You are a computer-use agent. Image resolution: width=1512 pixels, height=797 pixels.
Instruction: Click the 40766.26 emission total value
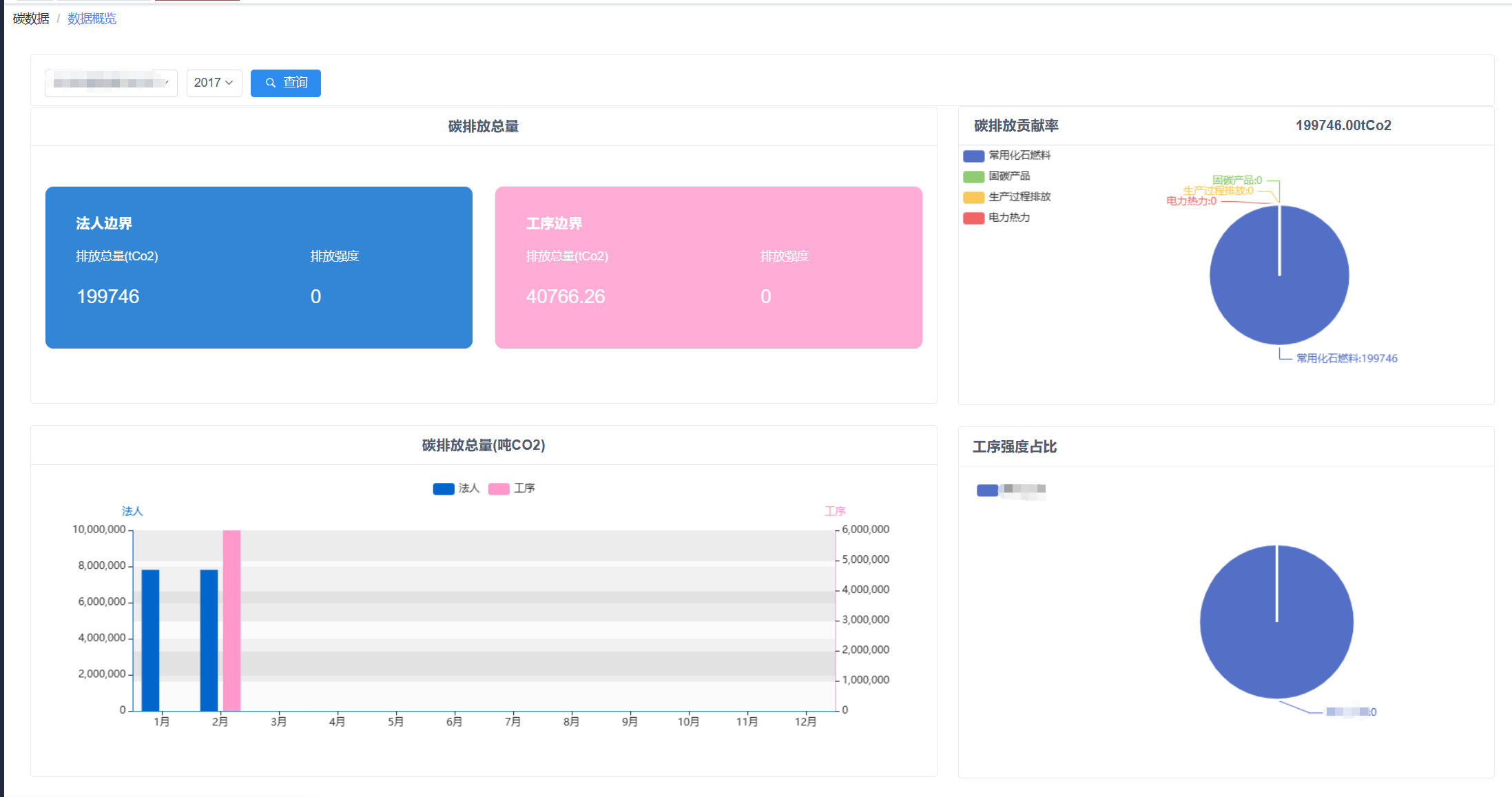pos(566,297)
